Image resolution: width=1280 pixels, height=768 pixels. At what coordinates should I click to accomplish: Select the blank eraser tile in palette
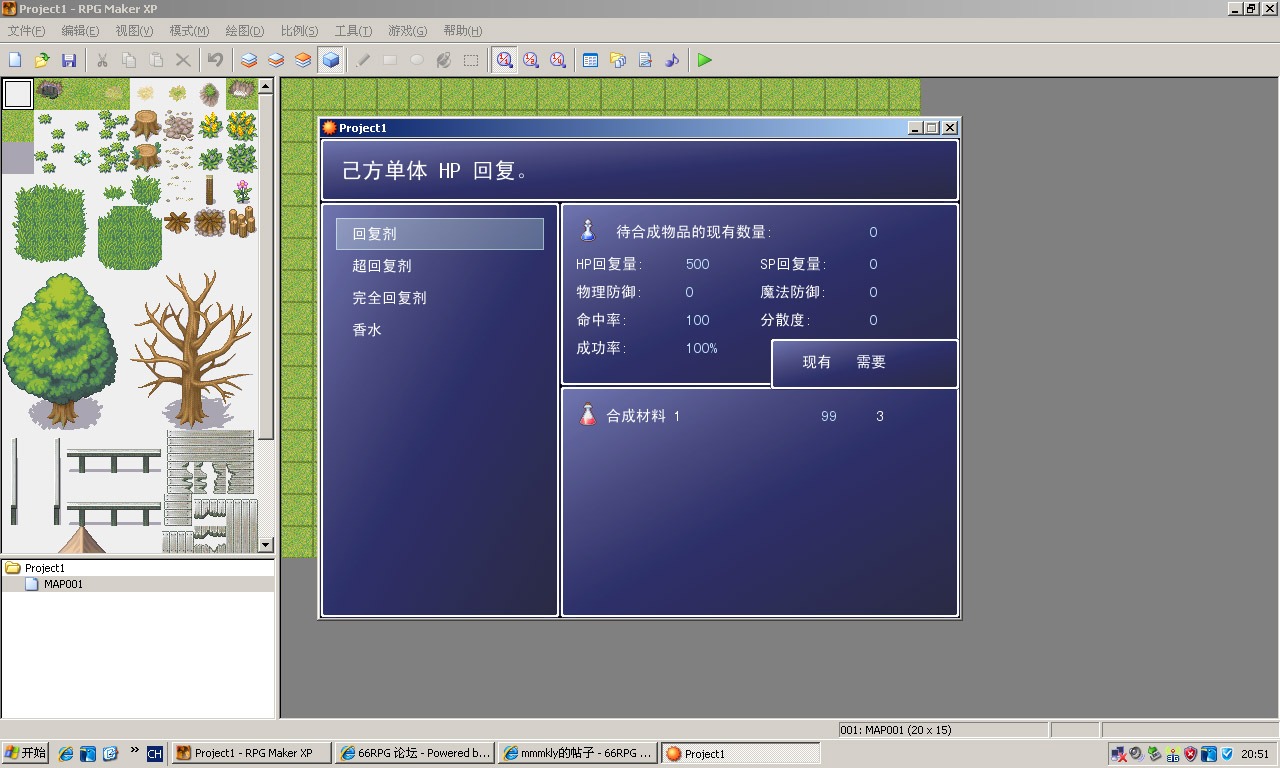[x=18, y=94]
